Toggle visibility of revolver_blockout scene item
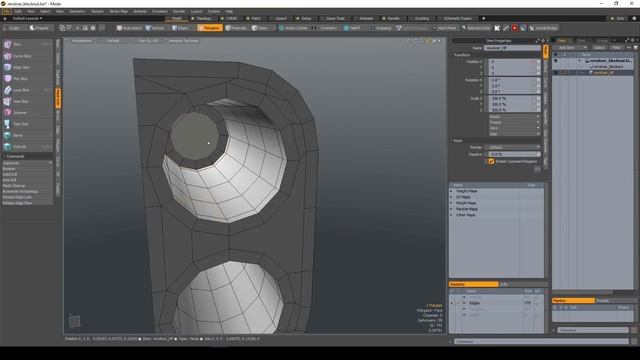The height and width of the screenshot is (360, 640). pyautogui.click(x=556, y=60)
